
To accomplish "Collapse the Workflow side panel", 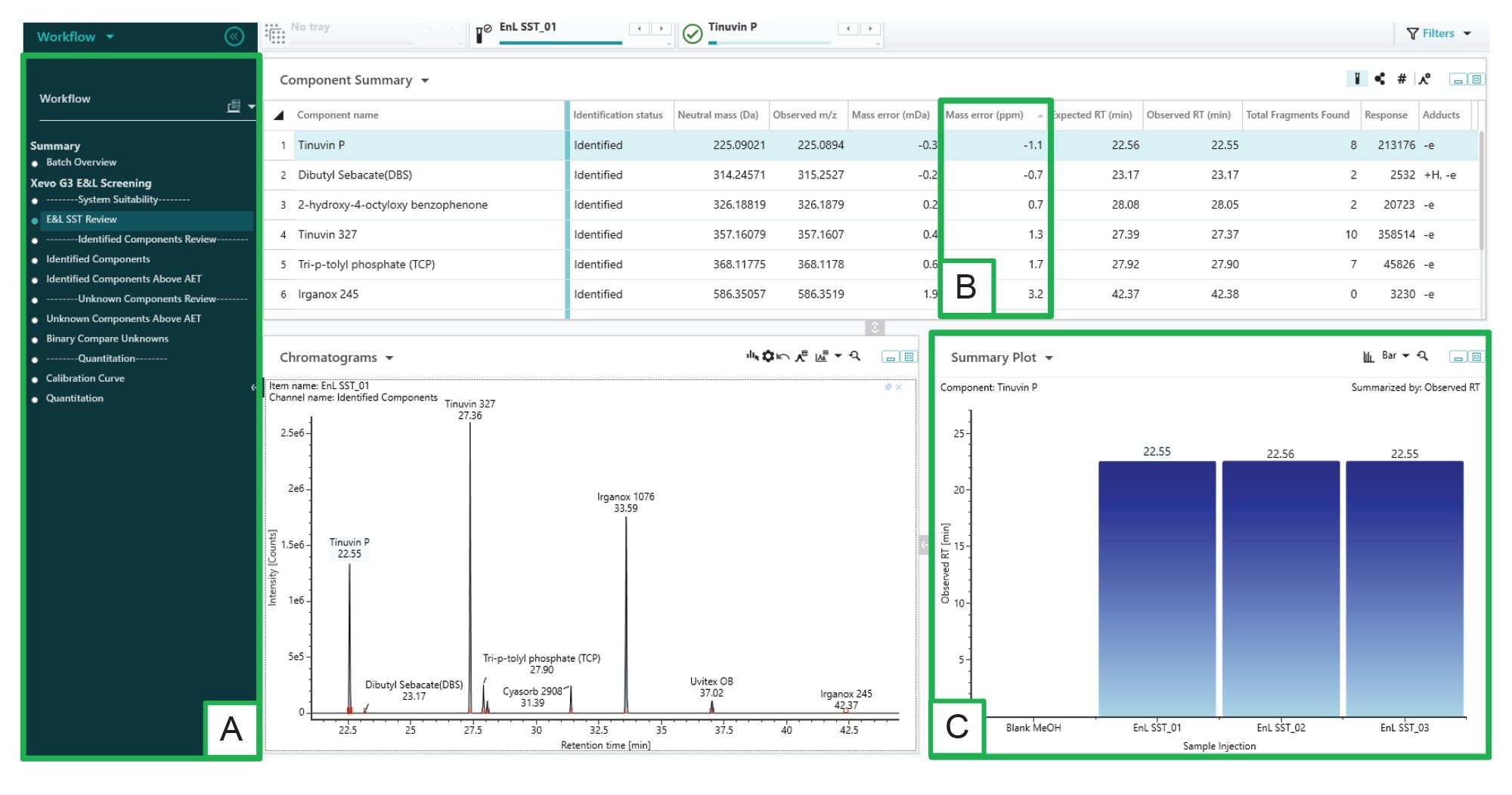I will [234, 36].
